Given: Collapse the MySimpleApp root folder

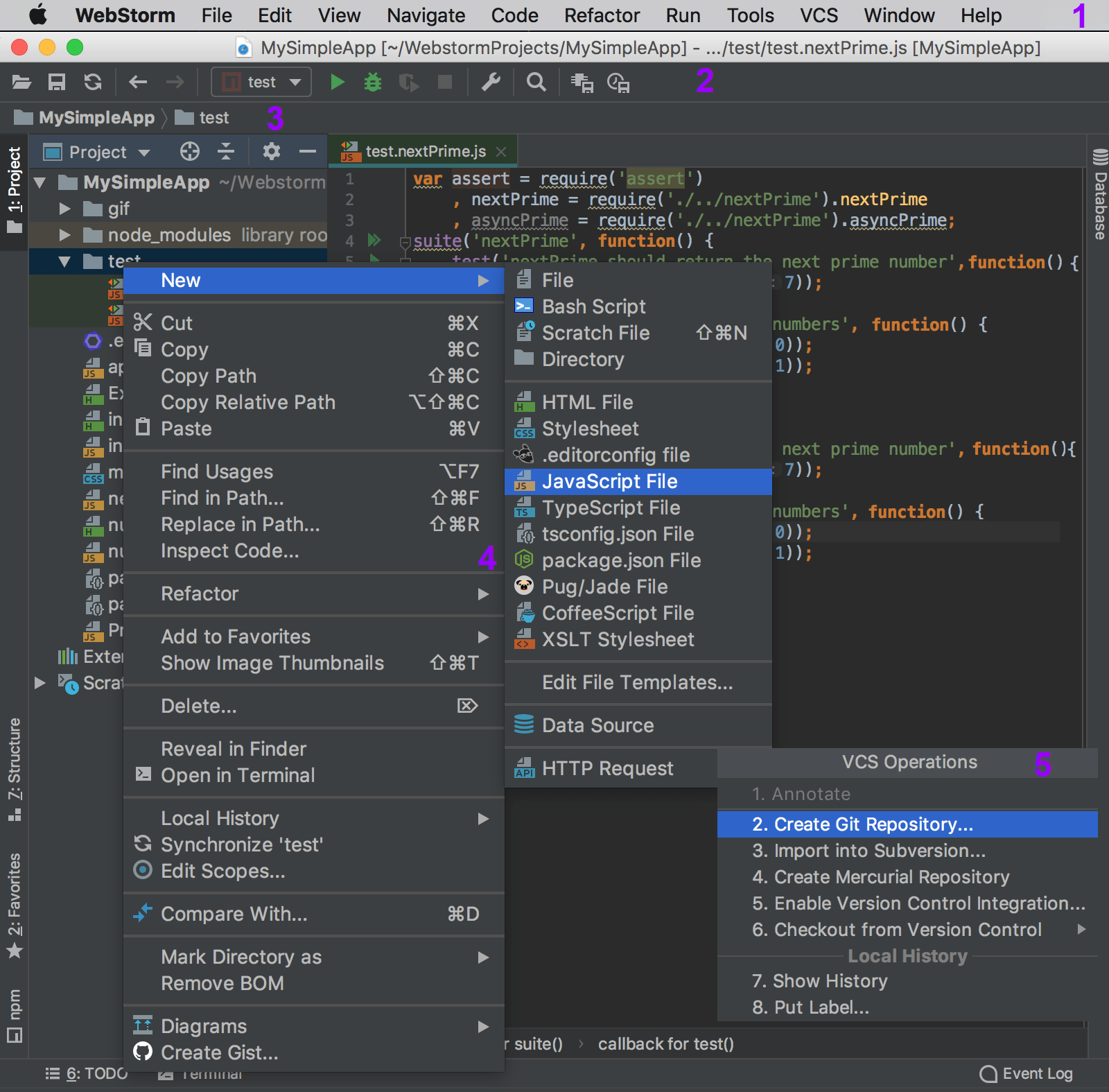Looking at the screenshot, I should 40,183.
